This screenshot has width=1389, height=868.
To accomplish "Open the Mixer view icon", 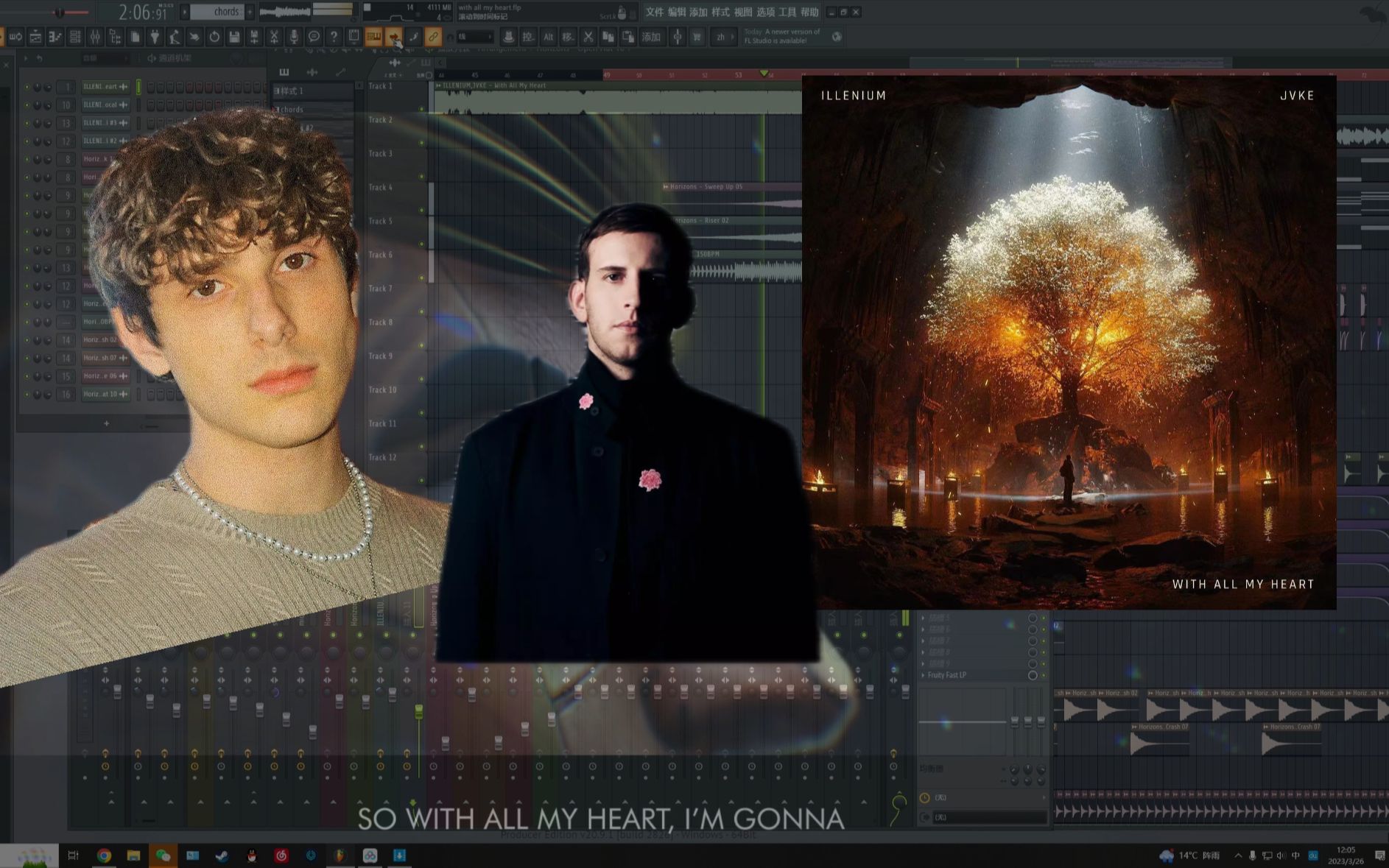I will tap(95, 37).
